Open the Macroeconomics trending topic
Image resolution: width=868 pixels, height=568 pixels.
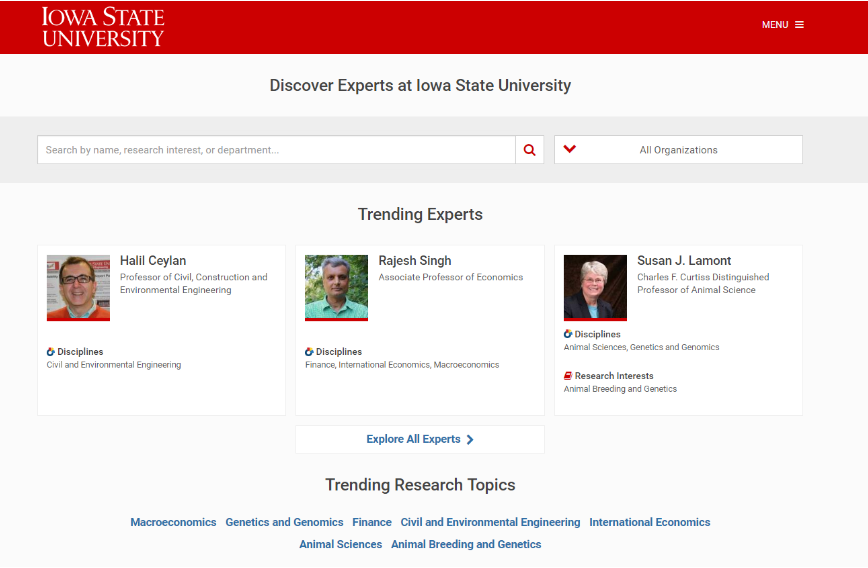(173, 523)
